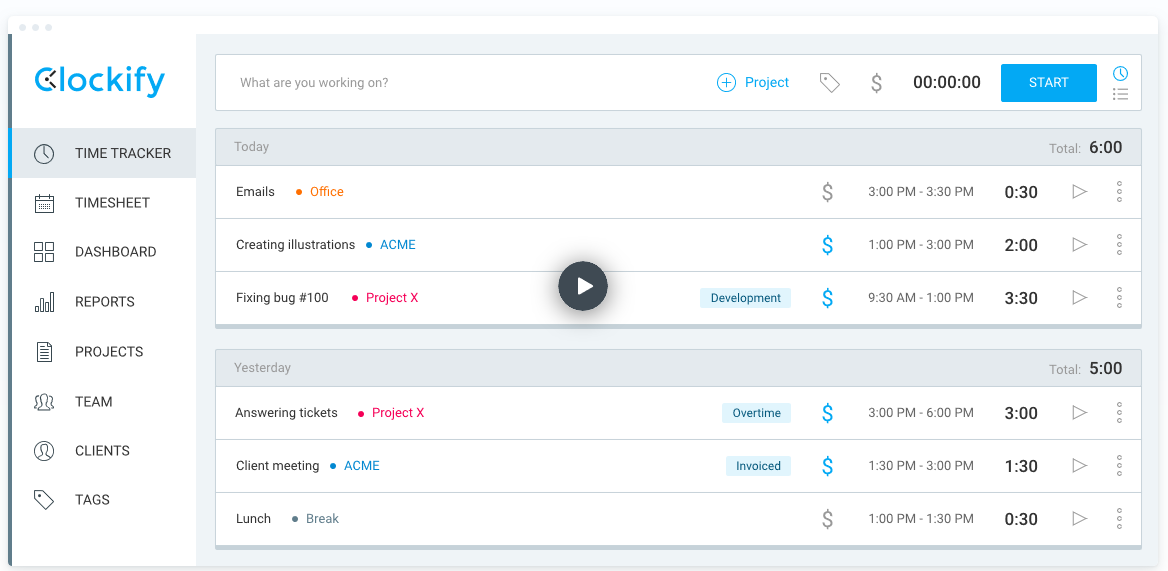The image size is (1168, 571).
Task: Play the video with center play button
Action: tap(583, 286)
